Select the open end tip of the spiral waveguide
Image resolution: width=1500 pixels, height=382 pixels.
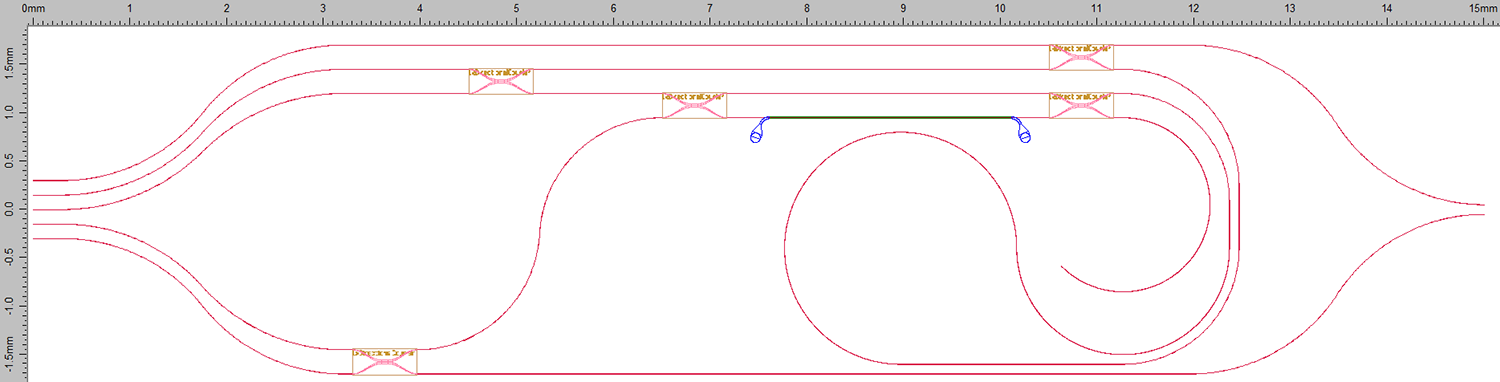coord(1062,267)
